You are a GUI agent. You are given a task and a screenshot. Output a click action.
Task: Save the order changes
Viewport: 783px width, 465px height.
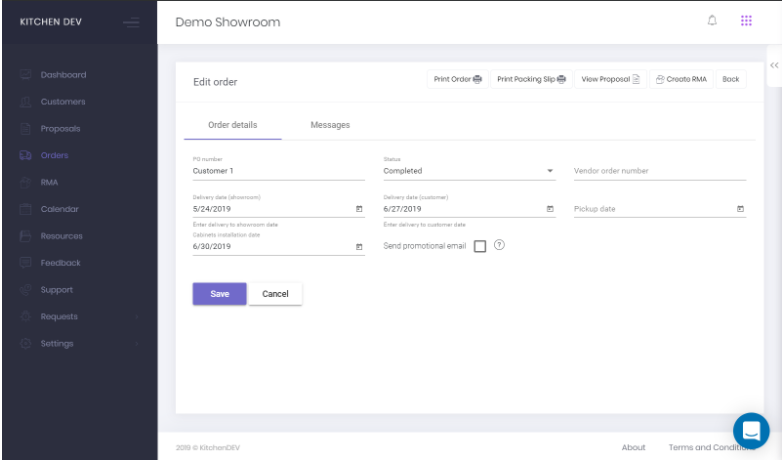pos(220,294)
